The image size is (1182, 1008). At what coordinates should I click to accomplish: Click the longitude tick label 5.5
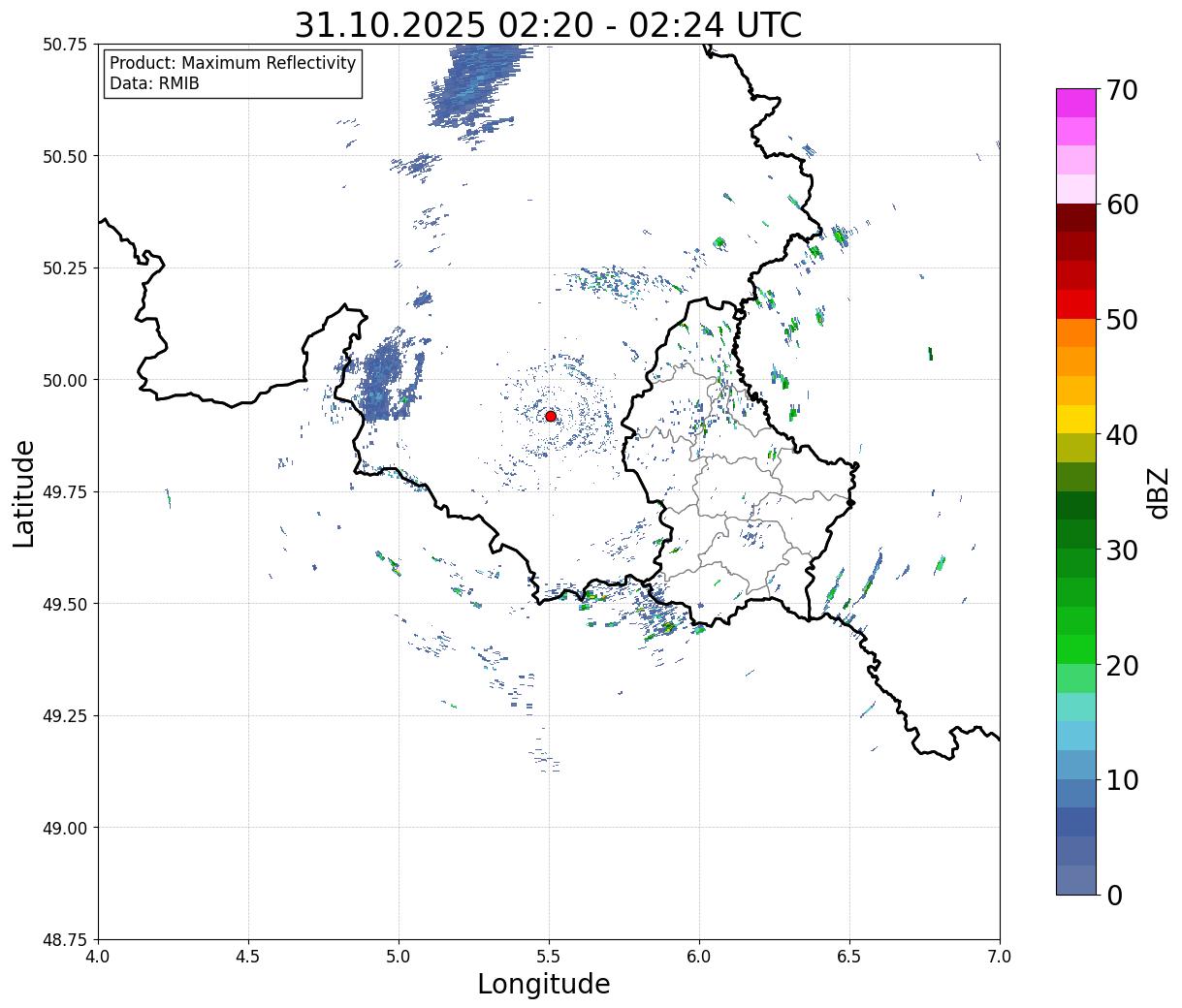click(x=549, y=957)
